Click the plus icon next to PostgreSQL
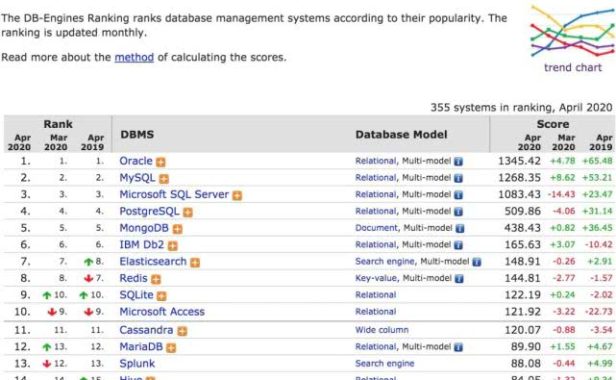 click(x=188, y=212)
